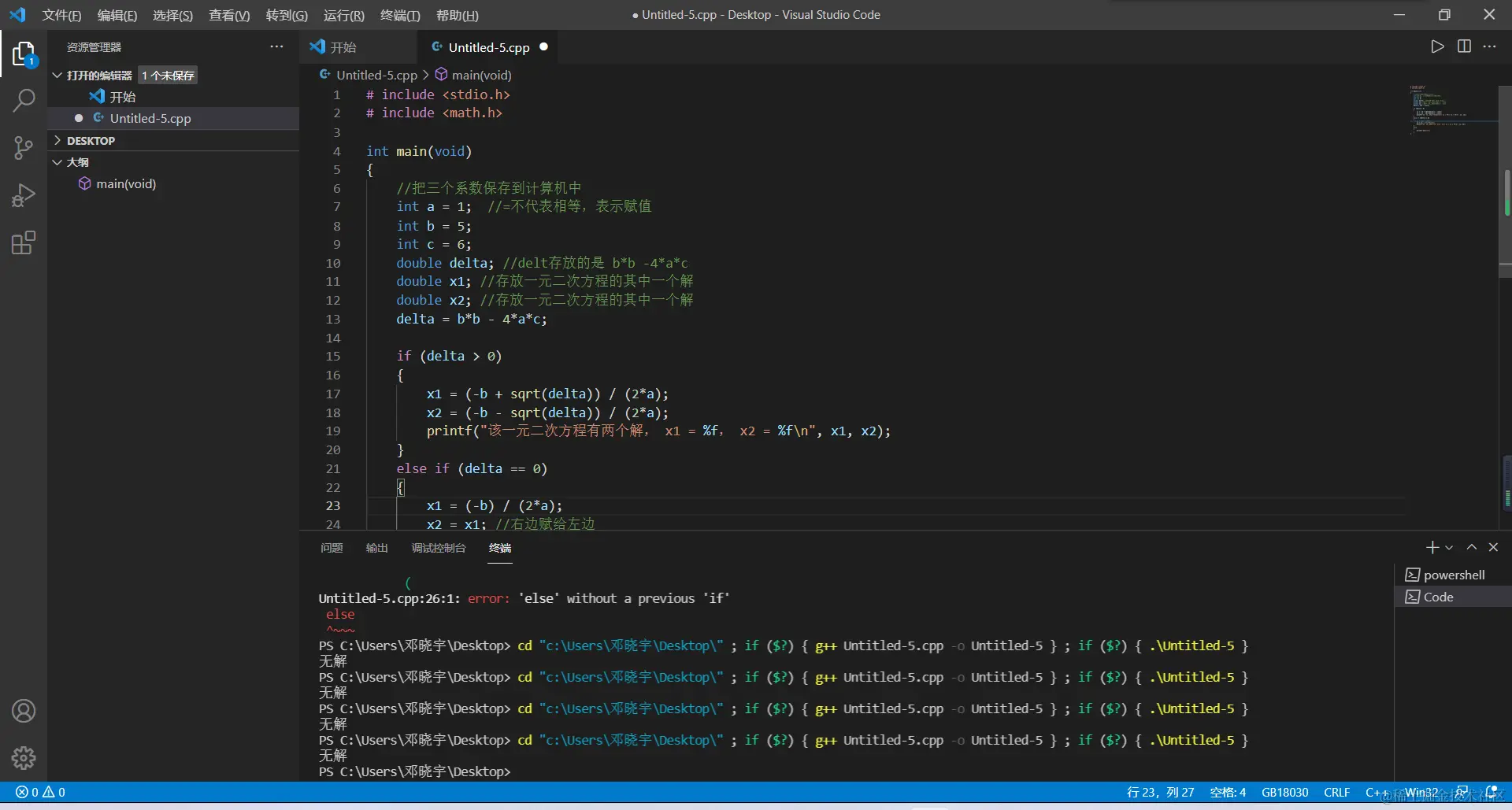Switch to the 问题 panel tab

(x=332, y=548)
